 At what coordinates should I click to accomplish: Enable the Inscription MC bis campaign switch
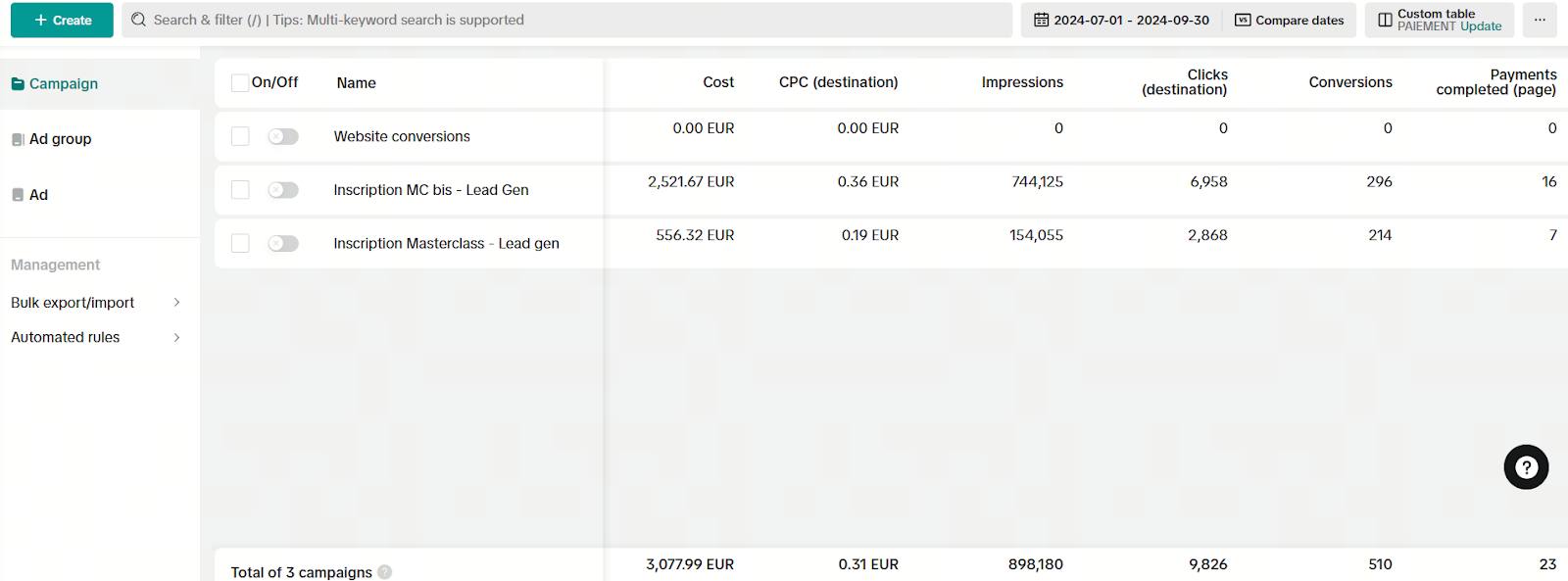point(283,190)
